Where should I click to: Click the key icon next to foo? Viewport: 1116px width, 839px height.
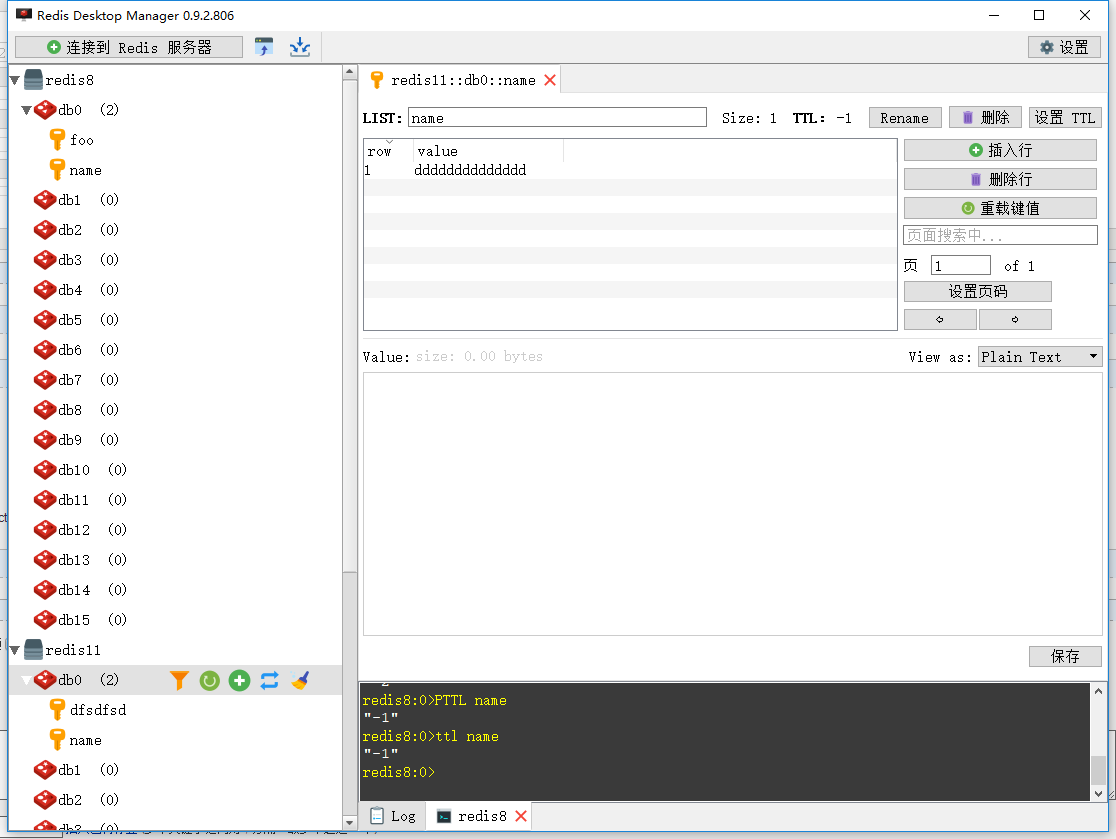58,139
